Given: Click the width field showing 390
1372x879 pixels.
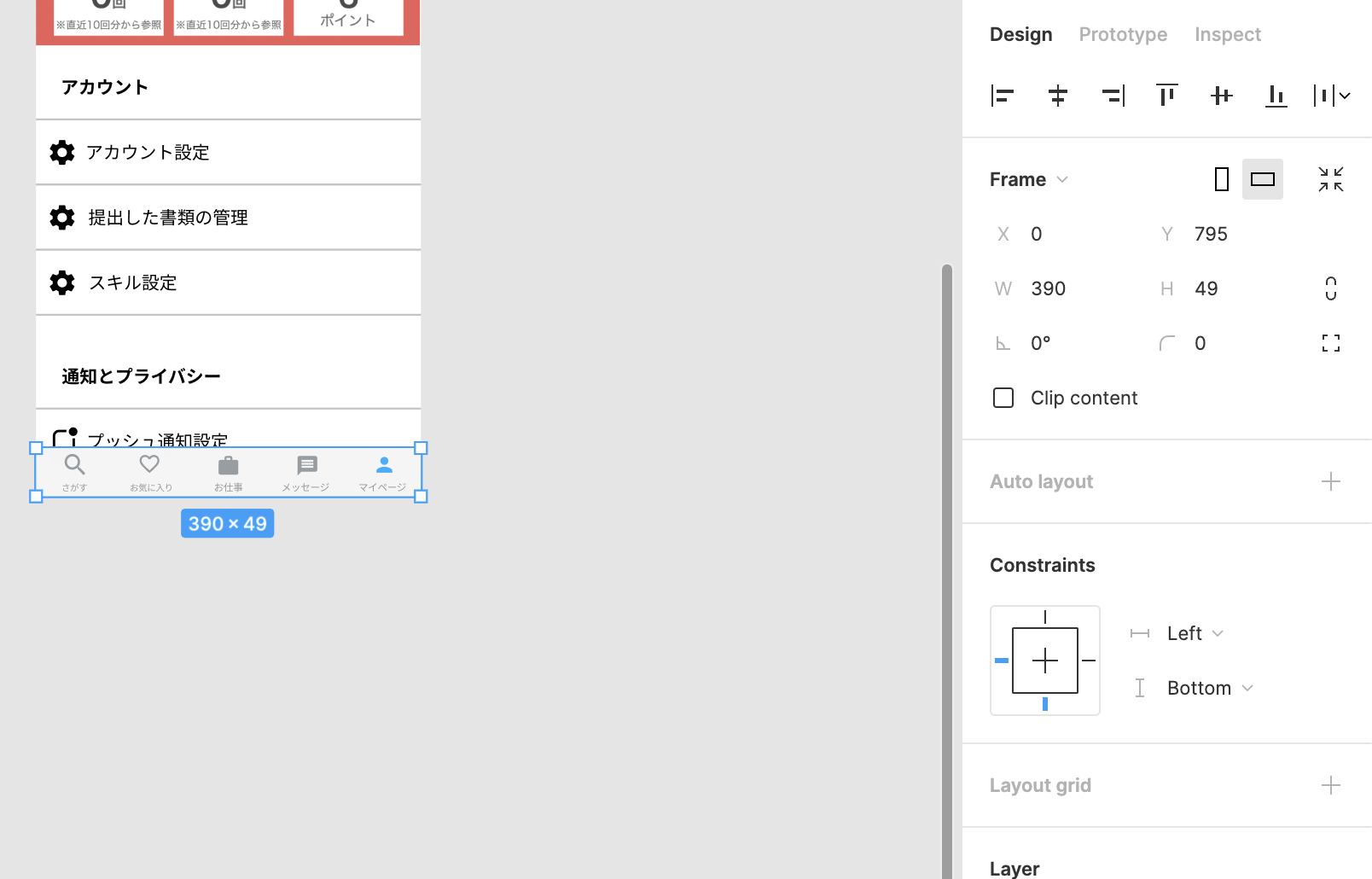Looking at the screenshot, I should pyautogui.click(x=1048, y=288).
